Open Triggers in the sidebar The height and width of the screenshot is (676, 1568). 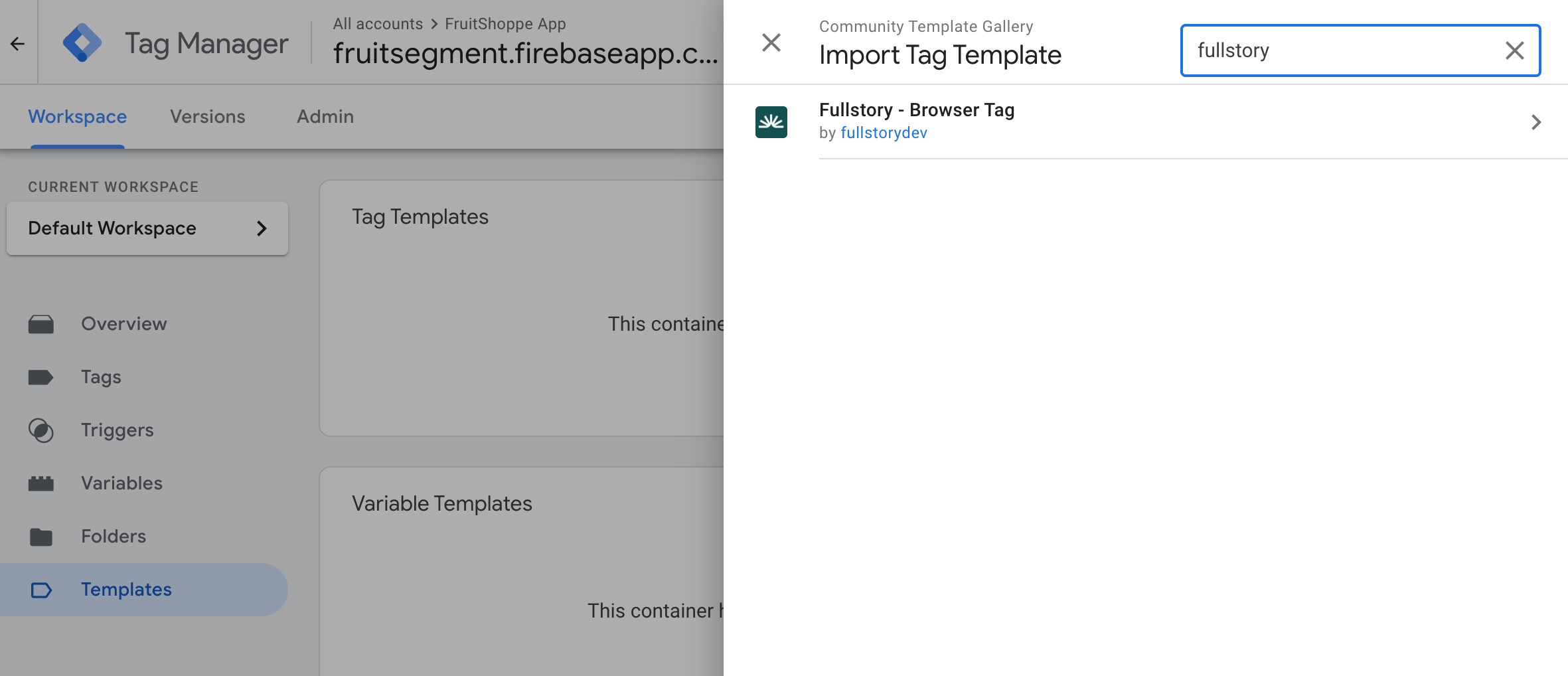click(118, 430)
